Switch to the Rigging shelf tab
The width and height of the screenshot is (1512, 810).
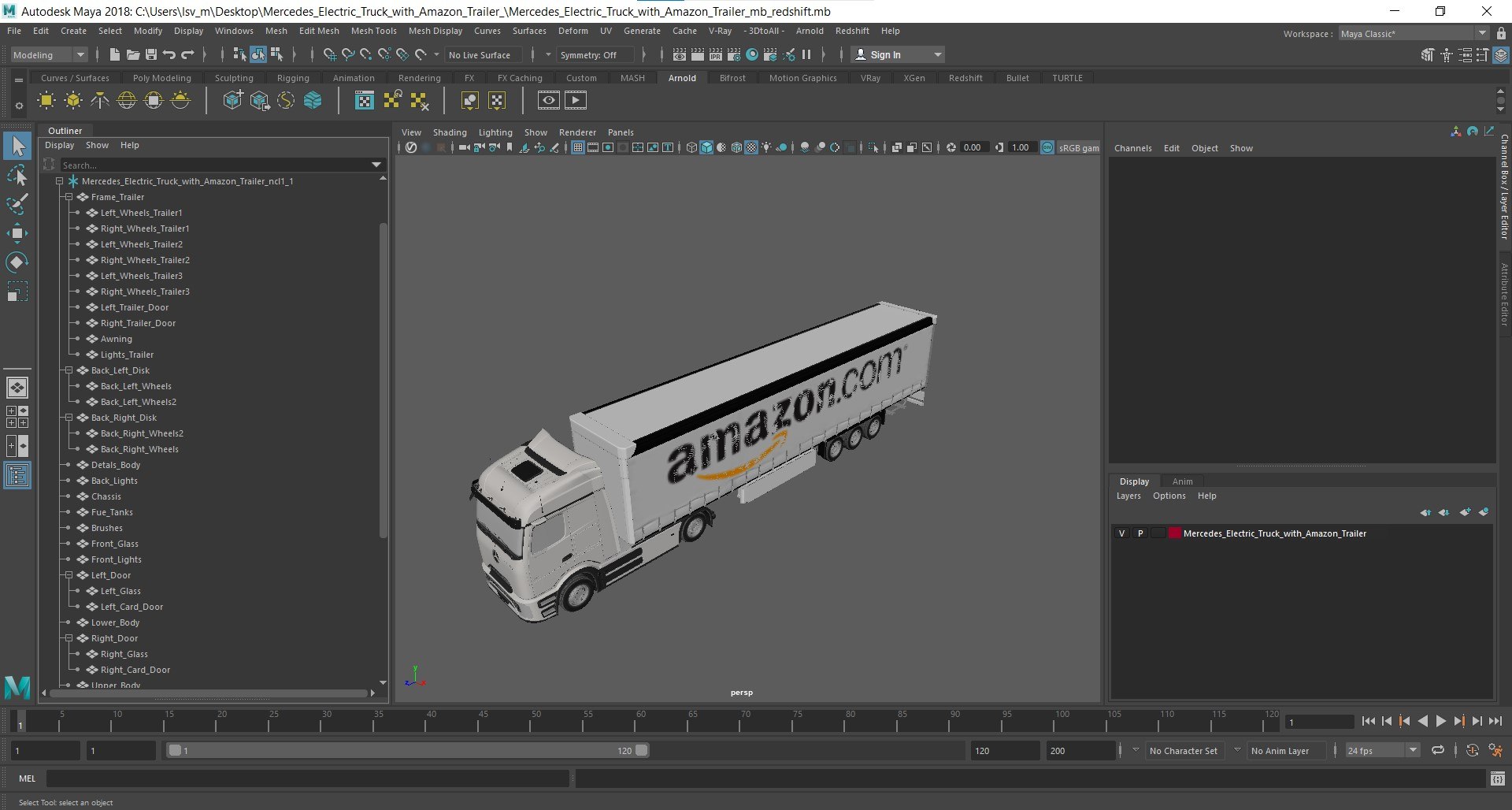293,78
